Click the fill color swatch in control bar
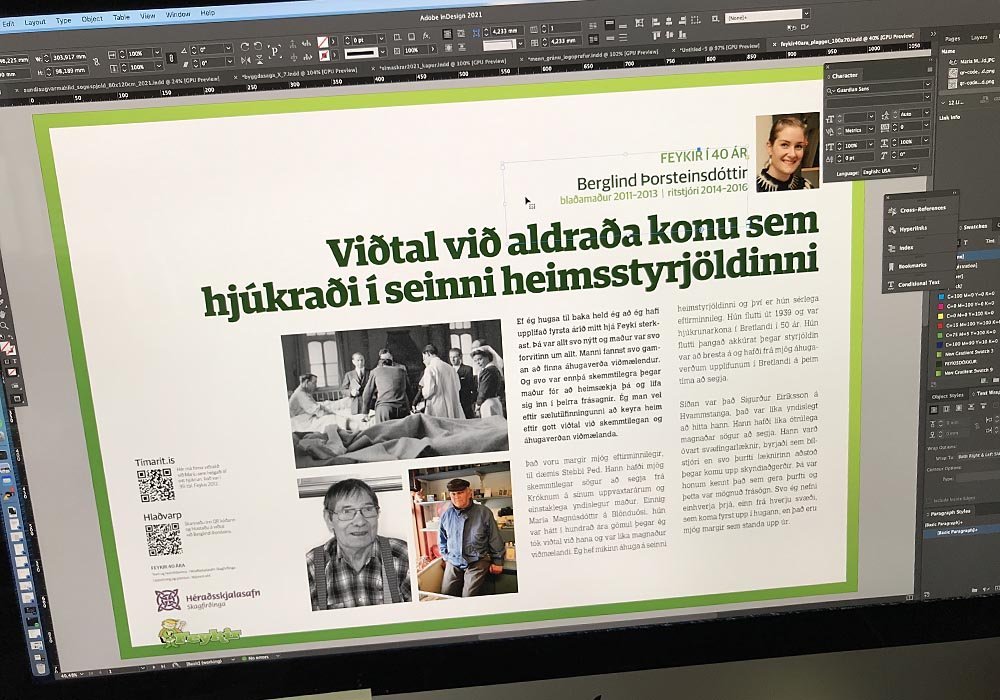Screen dimensions: 1000x700 pos(322,42)
